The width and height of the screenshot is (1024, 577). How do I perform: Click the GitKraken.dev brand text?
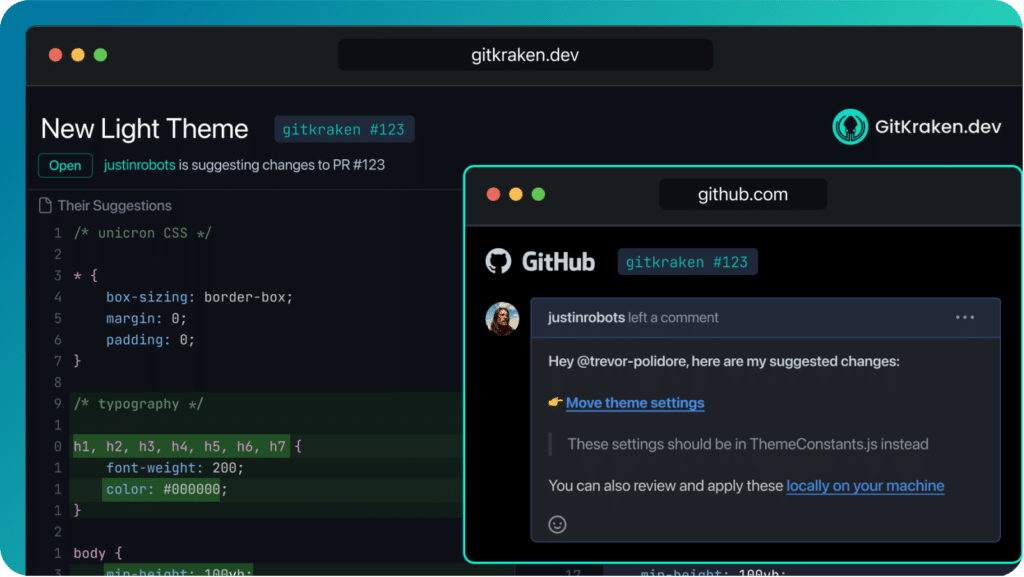(938, 127)
